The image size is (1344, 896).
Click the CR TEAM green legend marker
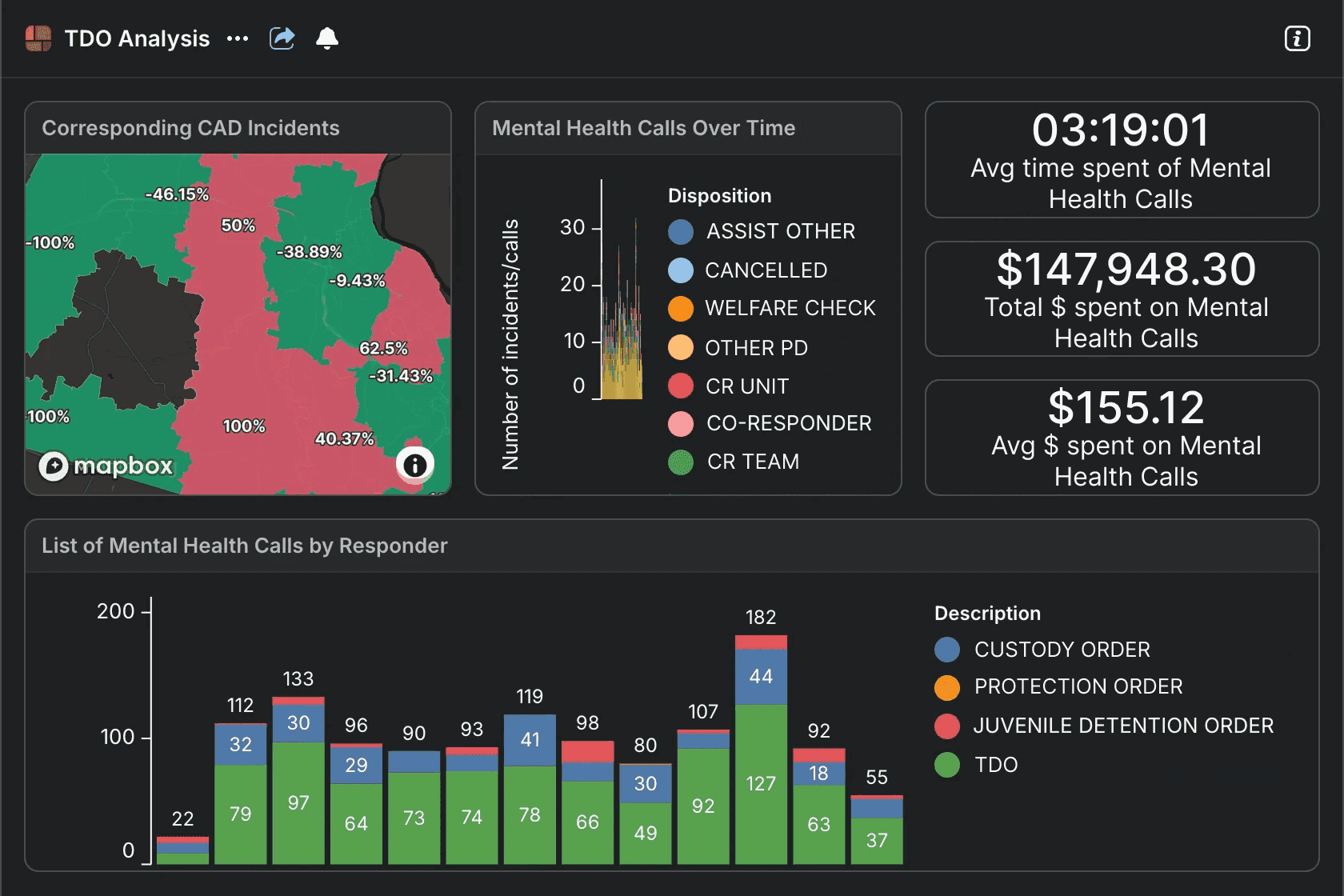pos(681,462)
